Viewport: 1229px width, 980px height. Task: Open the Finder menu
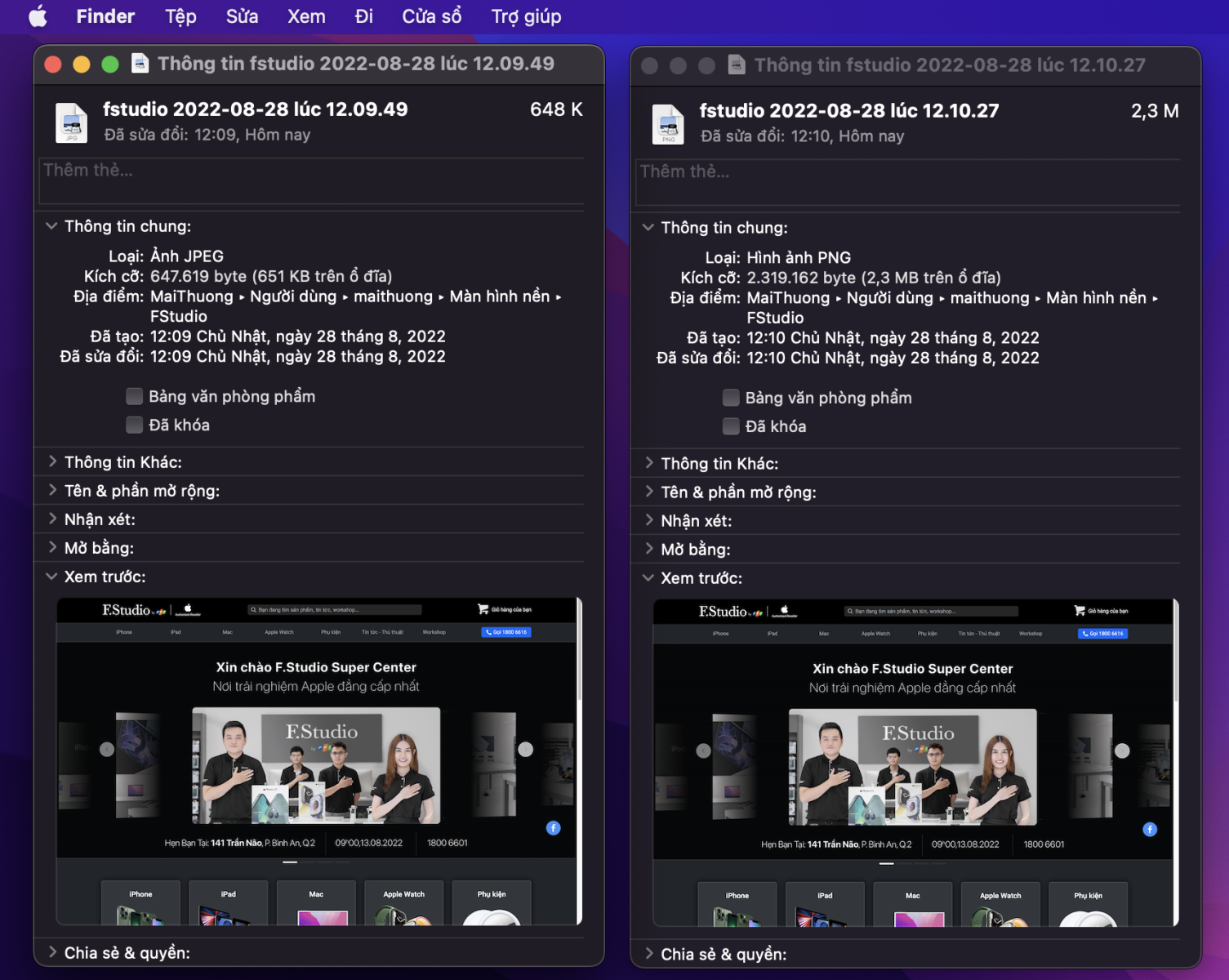click(105, 16)
